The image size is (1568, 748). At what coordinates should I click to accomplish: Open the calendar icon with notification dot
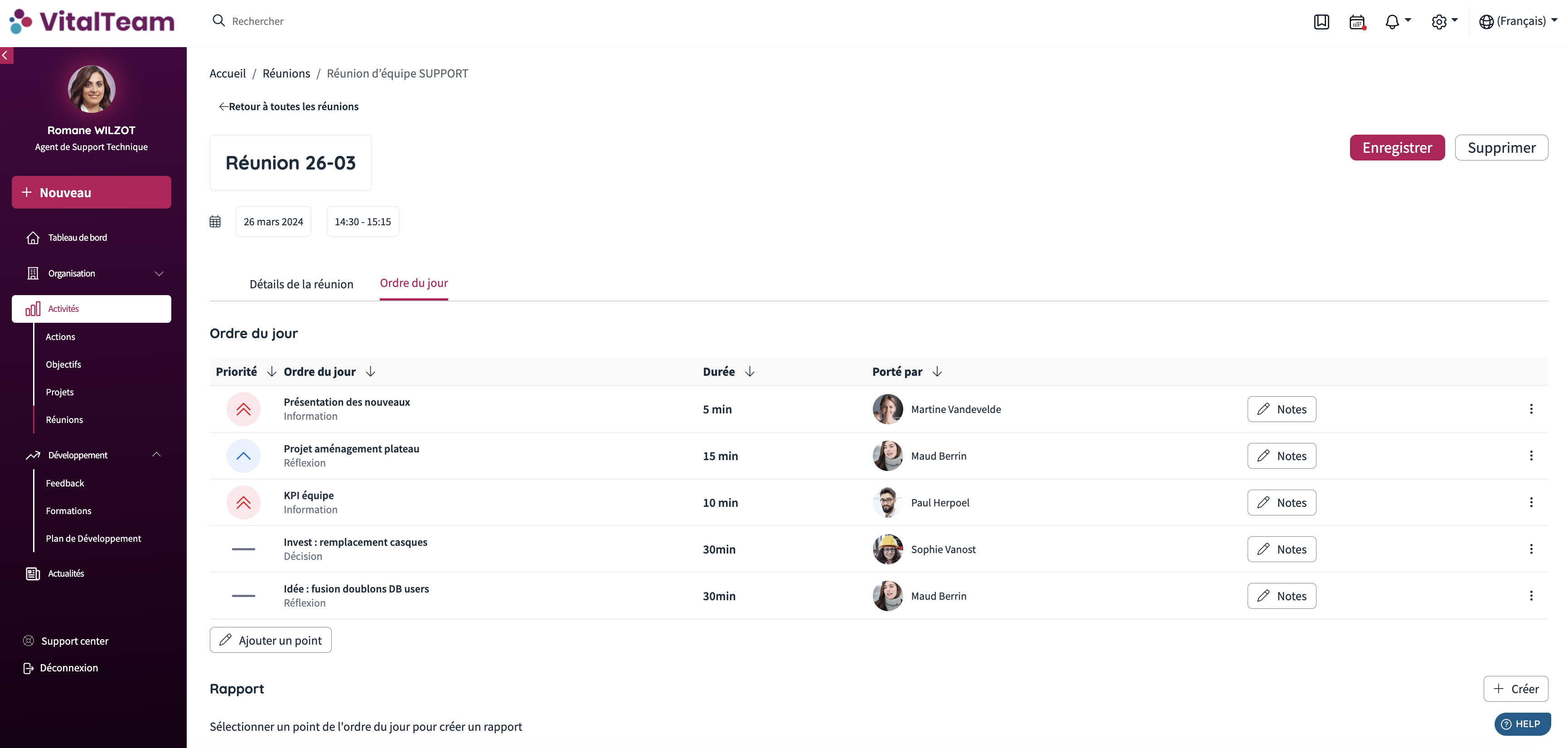(1357, 21)
